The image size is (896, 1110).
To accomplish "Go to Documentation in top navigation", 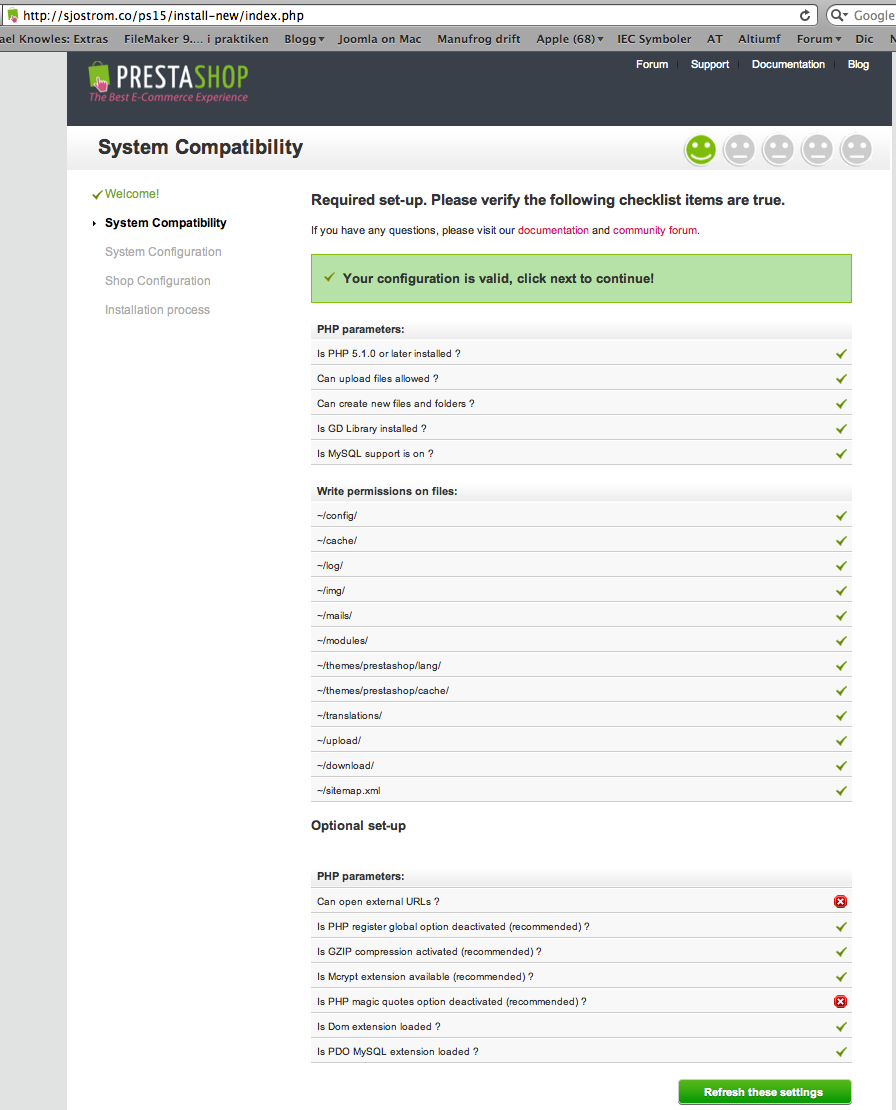I will pyautogui.click(x=788, y=64).
